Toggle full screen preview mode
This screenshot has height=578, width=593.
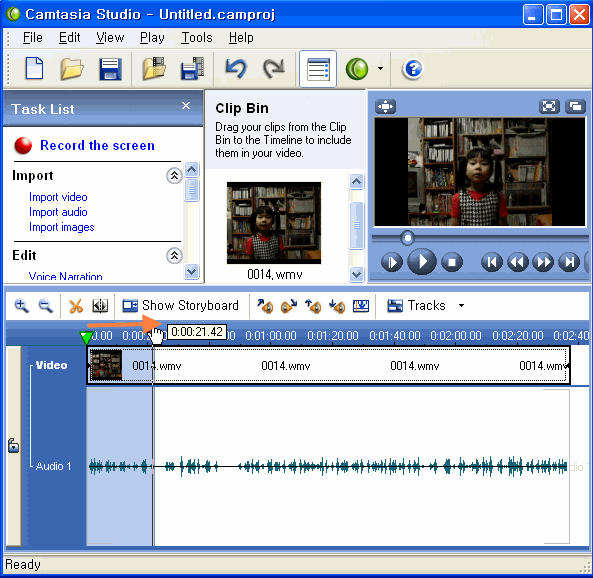[x=549, y=106]
